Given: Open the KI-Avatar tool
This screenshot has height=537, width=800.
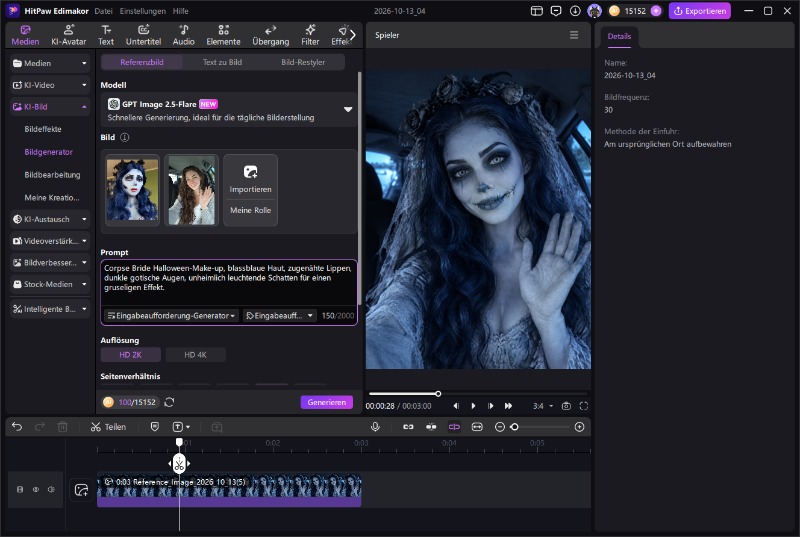Looking at the screenshot, I should coord(68,35).
